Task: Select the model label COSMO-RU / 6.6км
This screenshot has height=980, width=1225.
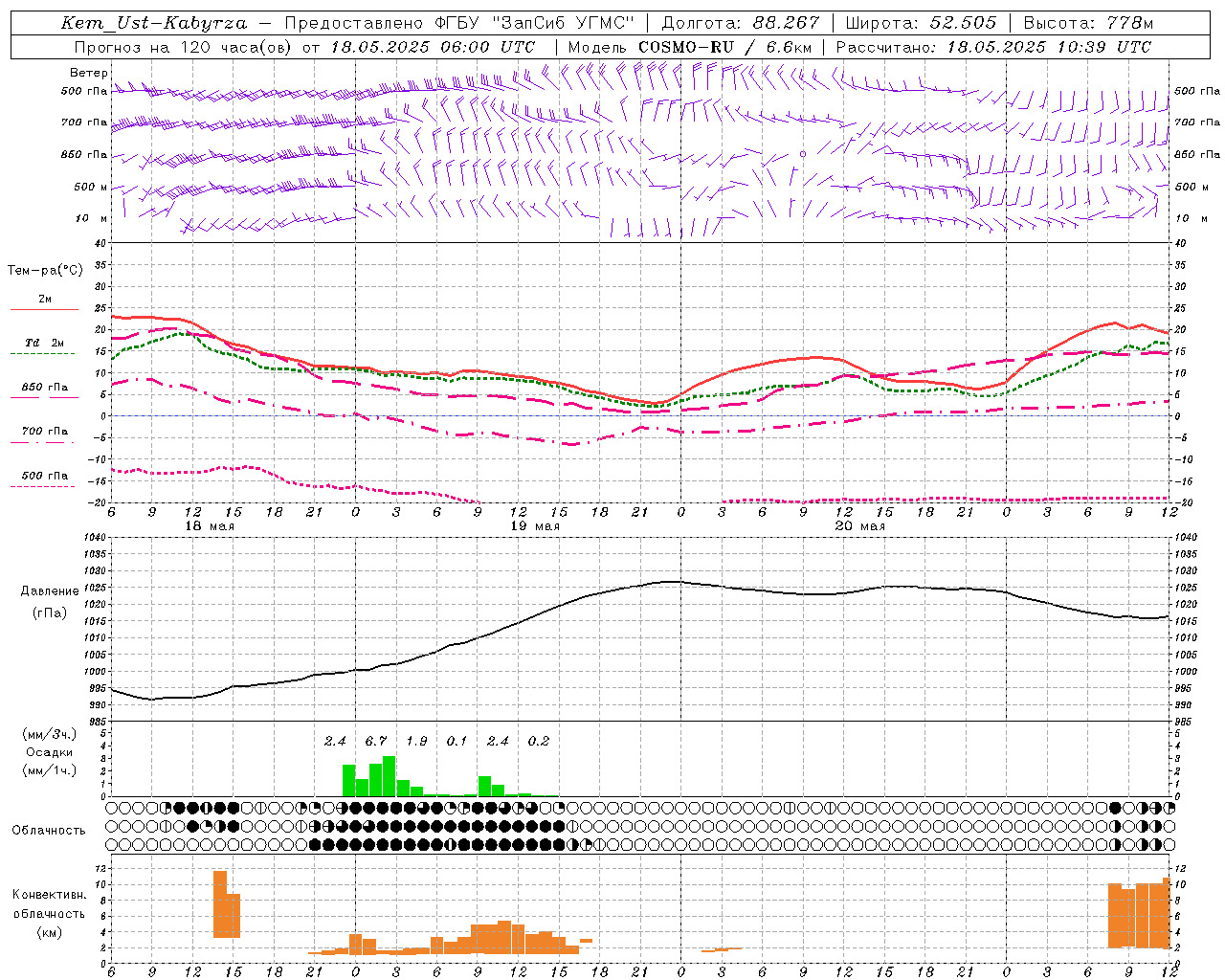Action: pyautogui.click(x=724, y=47)
